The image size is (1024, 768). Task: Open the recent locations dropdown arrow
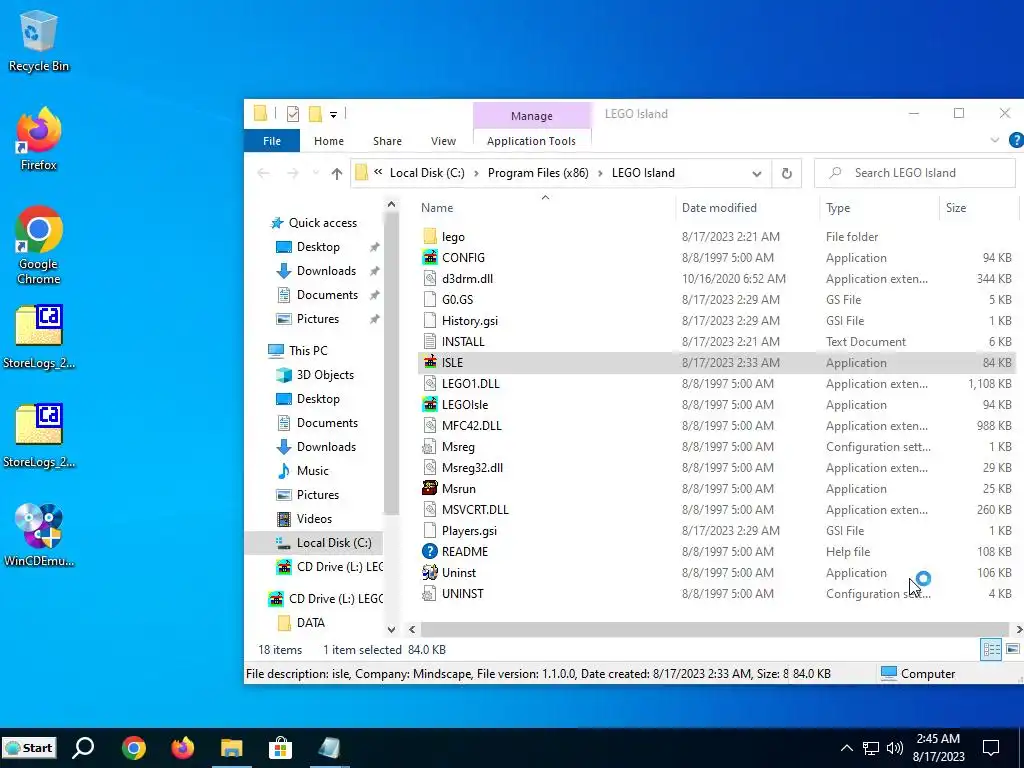coord(316,173)
